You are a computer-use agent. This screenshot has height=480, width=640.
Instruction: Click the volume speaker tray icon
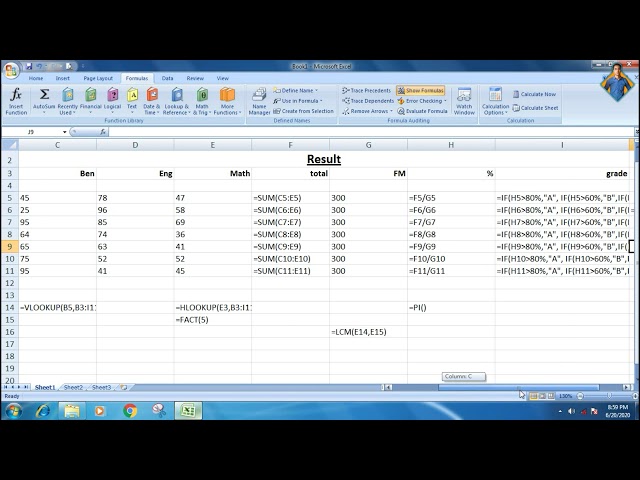(571, 411)
